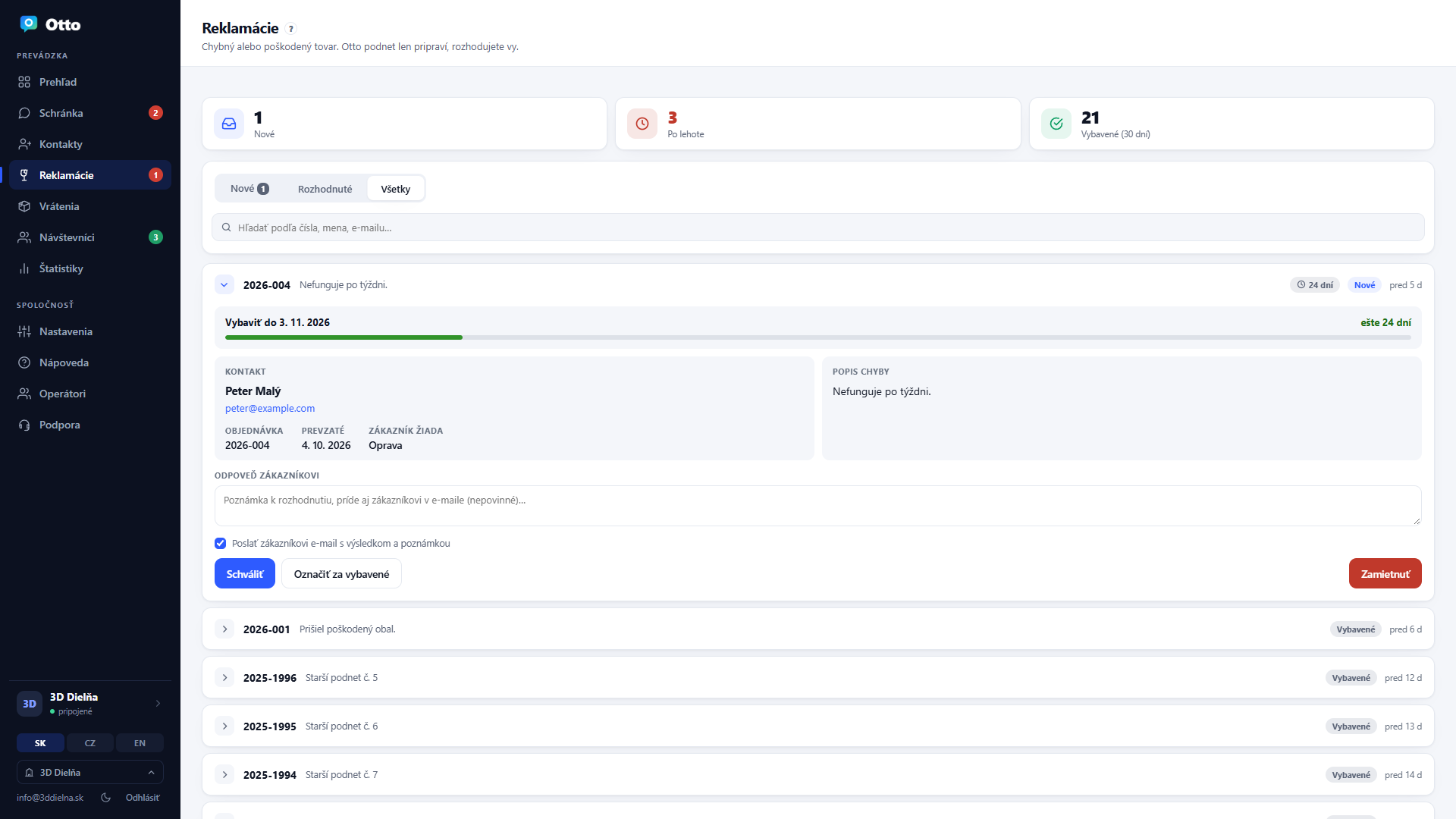Click the green deadline progress bar
Image resolution: width=1456 pixels, height=819 pixels.
pyautogui.click(x=344, y=337)
